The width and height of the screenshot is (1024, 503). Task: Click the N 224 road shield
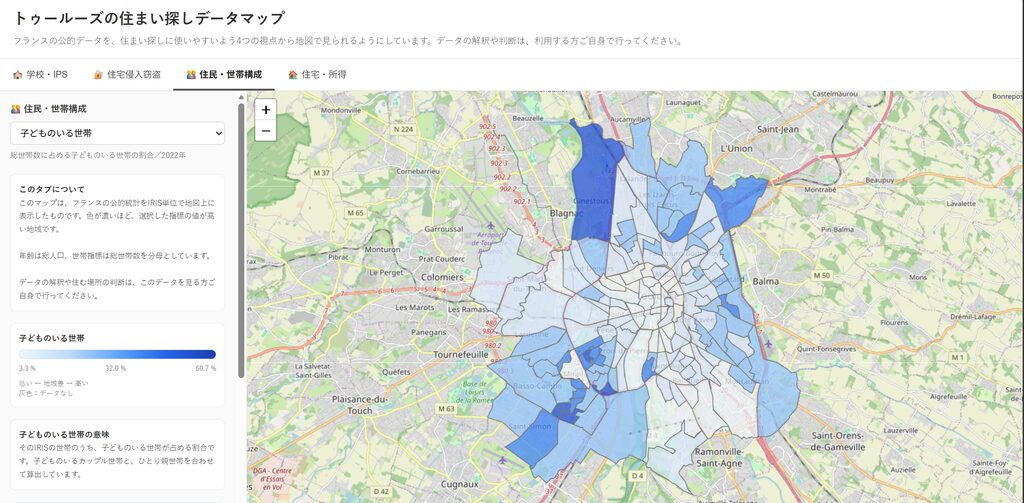coord(404,129)
